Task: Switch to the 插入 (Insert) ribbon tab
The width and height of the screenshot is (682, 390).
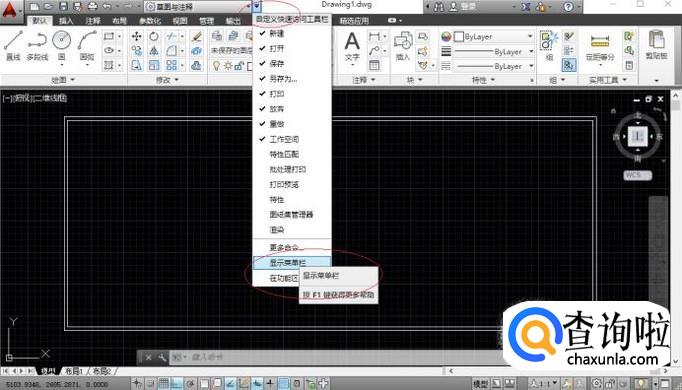Action: pyautogui.click(x=66, y=21)
